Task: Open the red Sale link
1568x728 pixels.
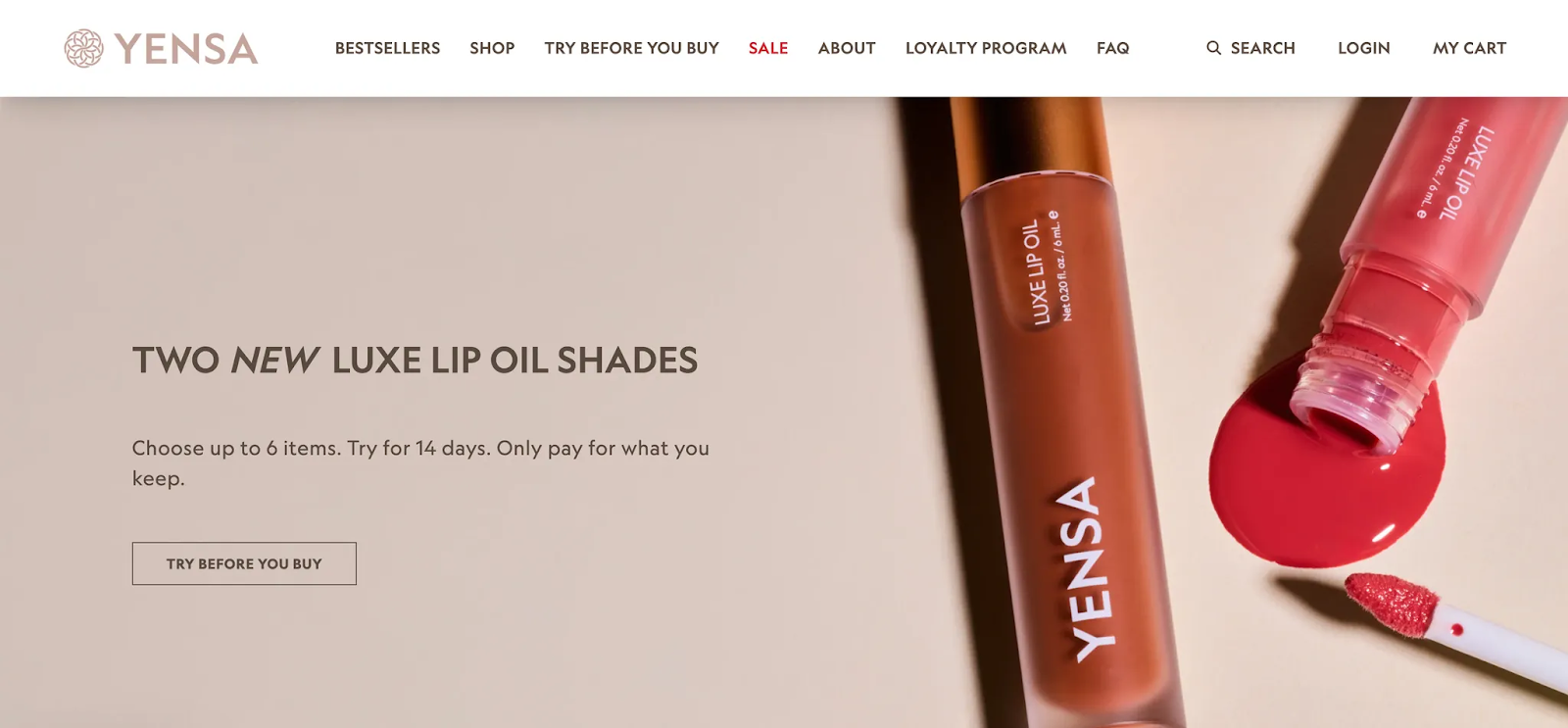Action: tap(768, 48)
